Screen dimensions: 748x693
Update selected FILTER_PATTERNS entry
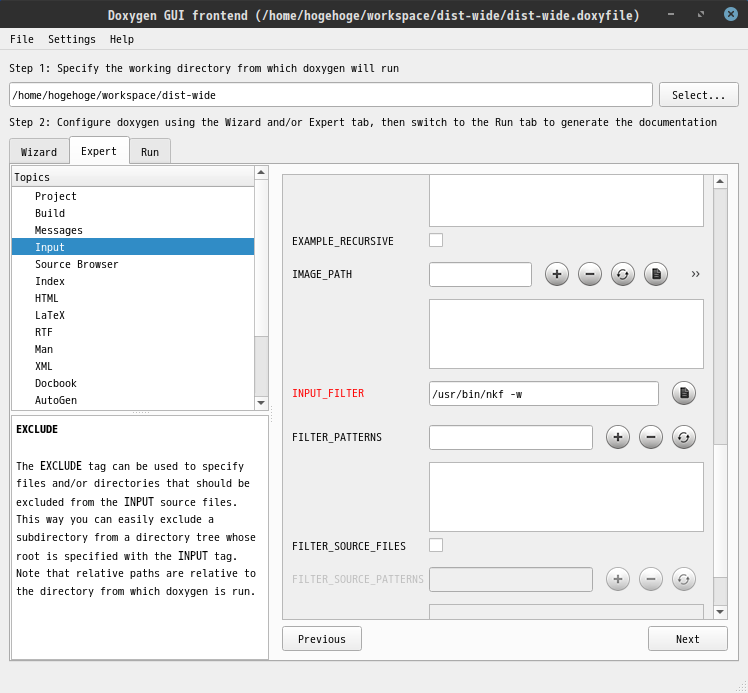pyautogui.click(x=684, y=437)
